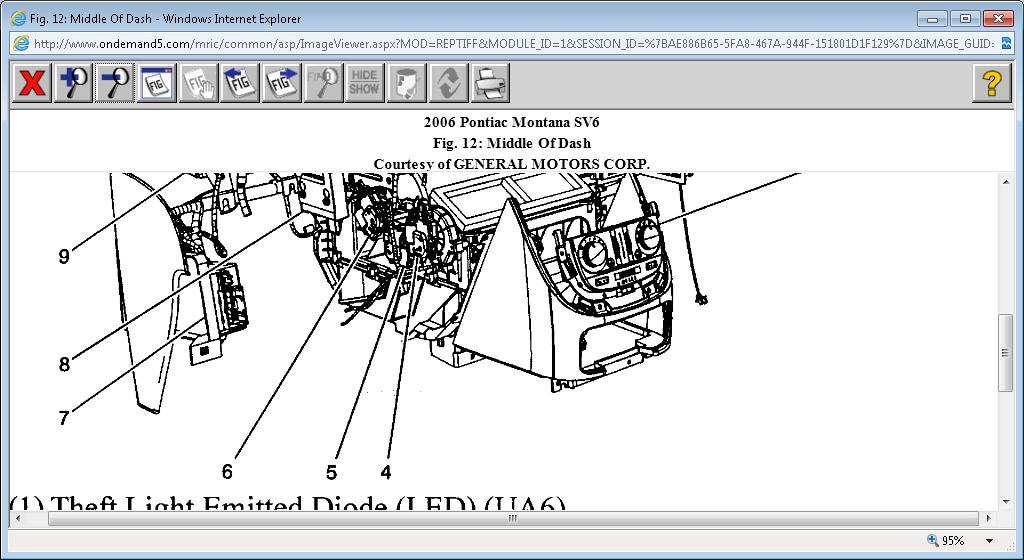Click the '2006 Pontiac Montana SV6' heading

[x=511, y=122]
